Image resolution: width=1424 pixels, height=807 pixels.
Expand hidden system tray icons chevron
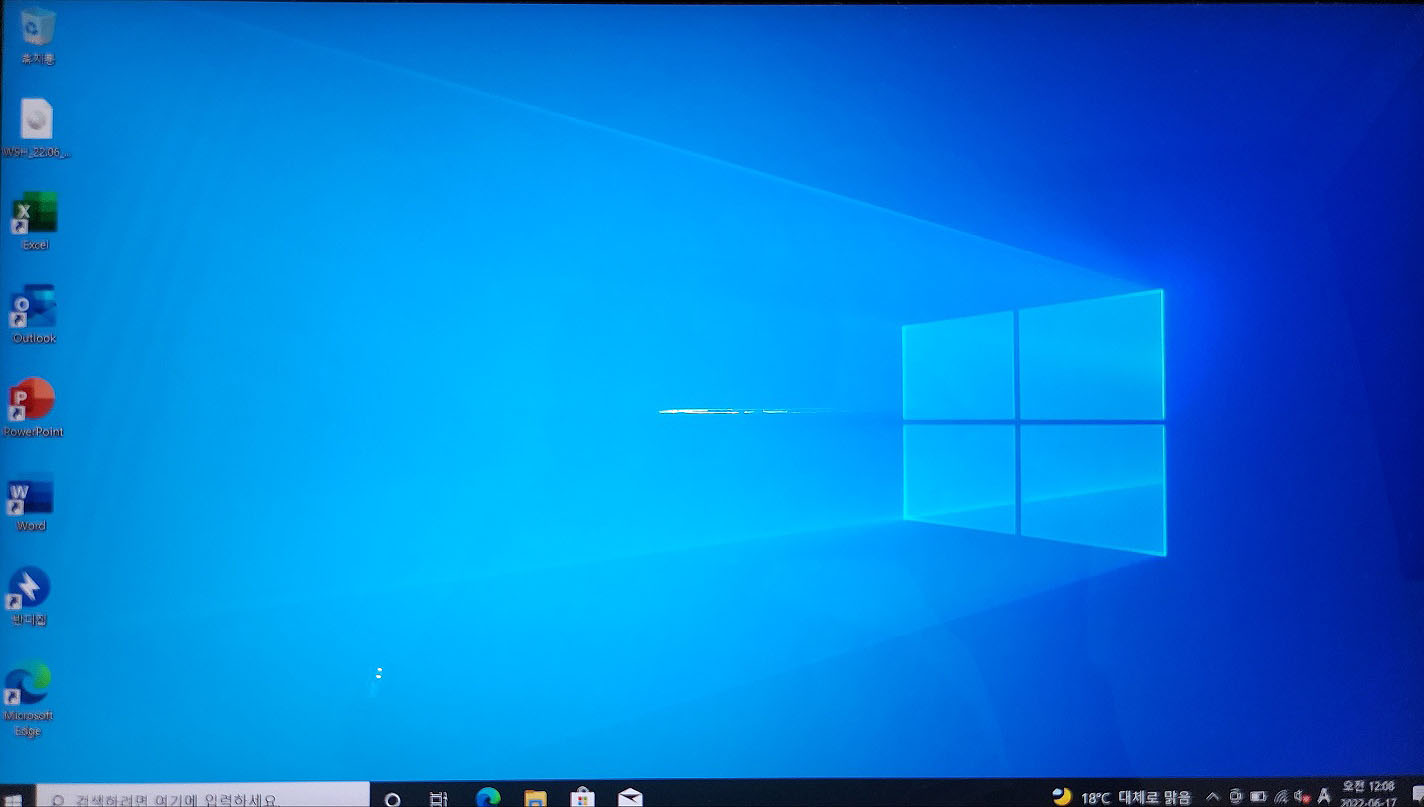(1213, 797)
